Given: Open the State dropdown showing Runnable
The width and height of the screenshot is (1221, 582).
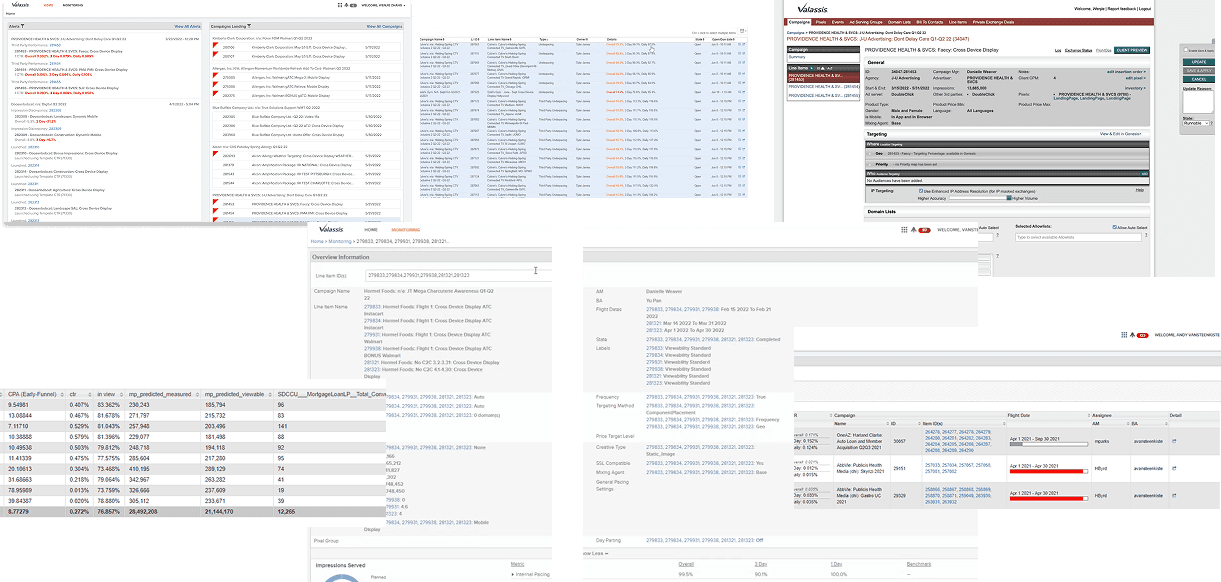Looking at the screenshot, I should click(1196, 123).
